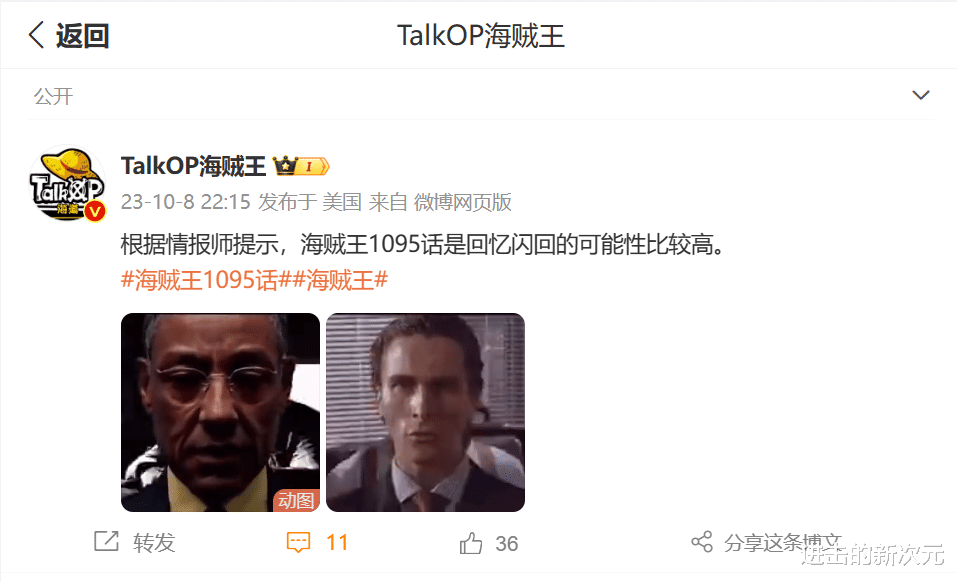View the man with glasses GIF thumbnail
Screen dimensions: 957x582
point(220,412)
